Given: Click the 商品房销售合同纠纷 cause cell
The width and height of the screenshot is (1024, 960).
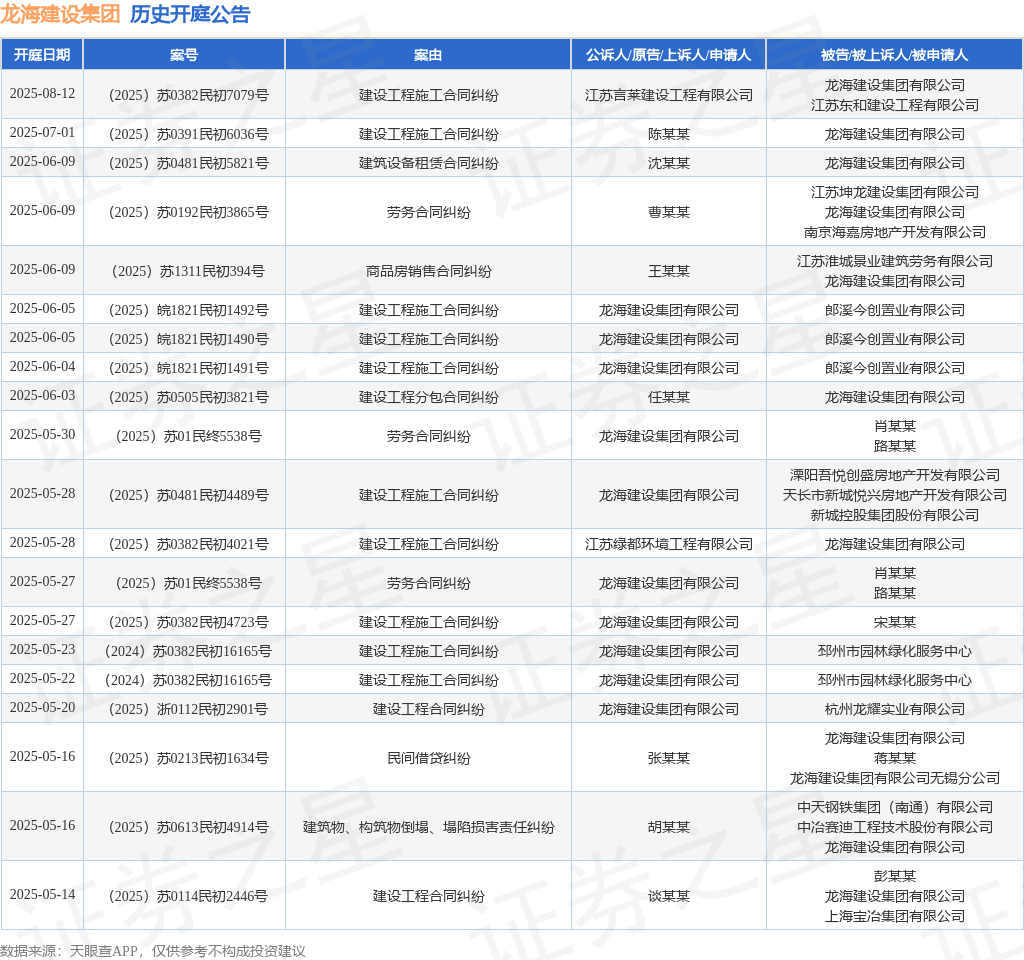Looking at the screenshot, I should click(428, 271).
